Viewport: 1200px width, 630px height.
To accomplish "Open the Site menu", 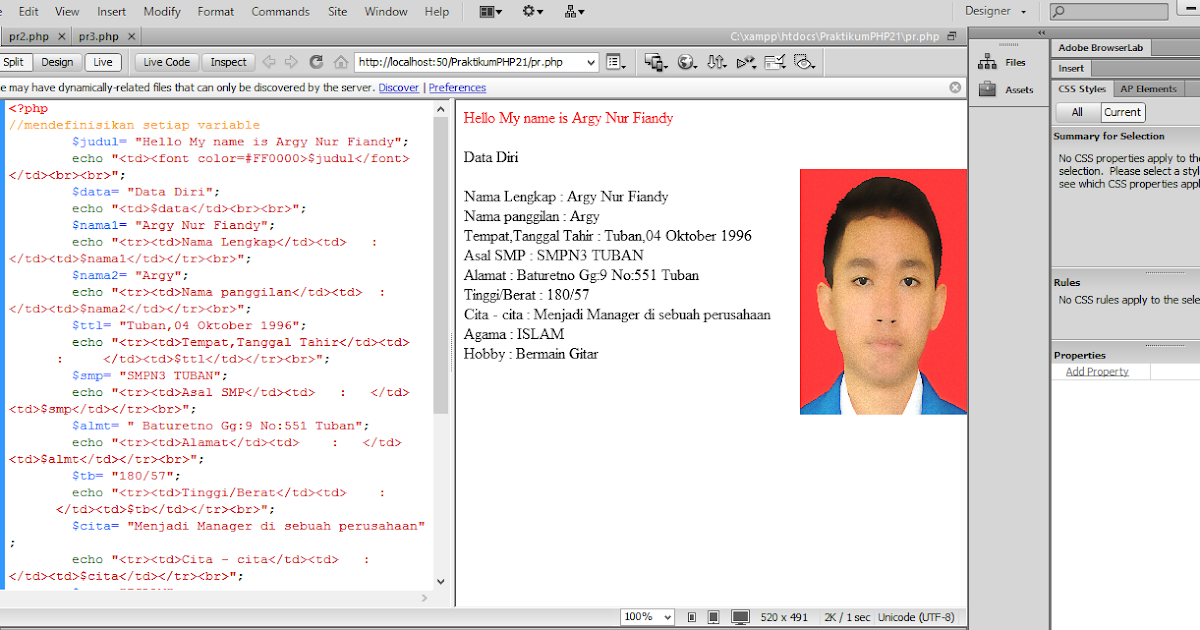I will click(x=338, y=12).
